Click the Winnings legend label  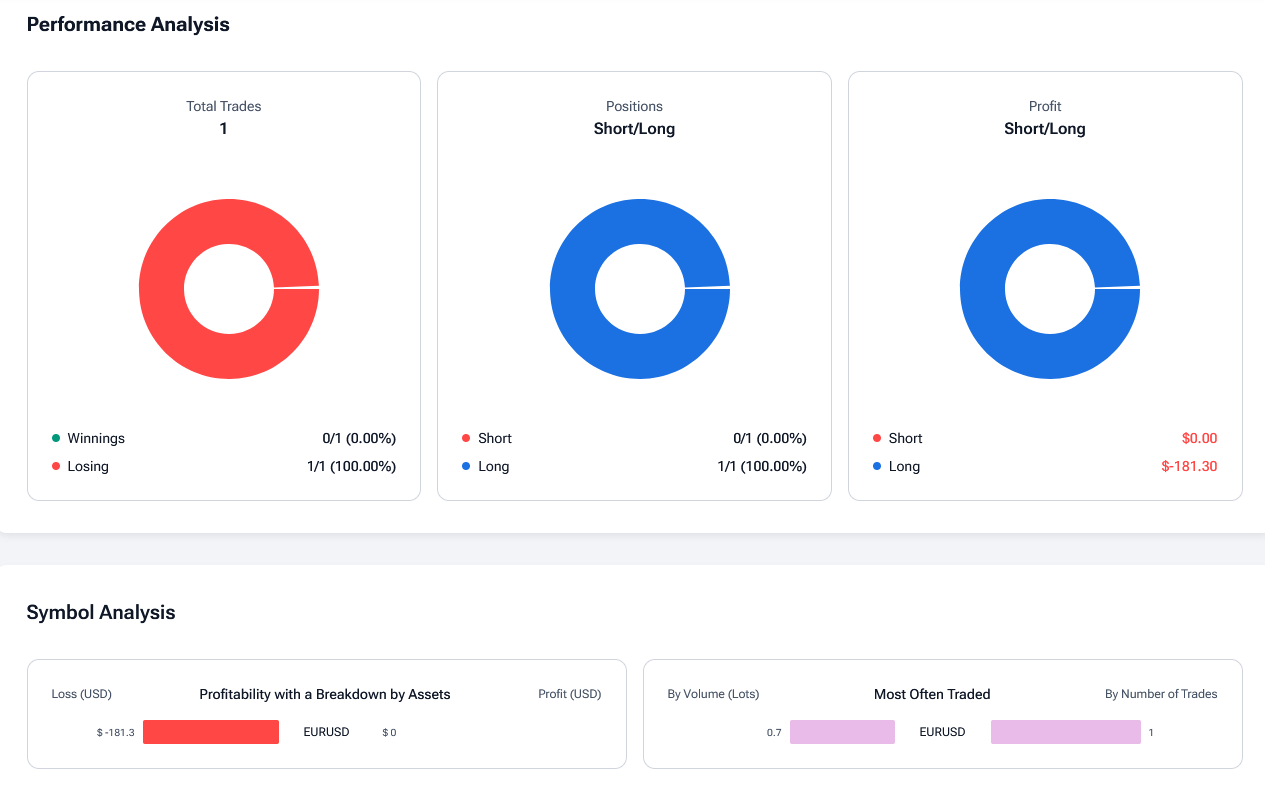[x=96, y=438]
